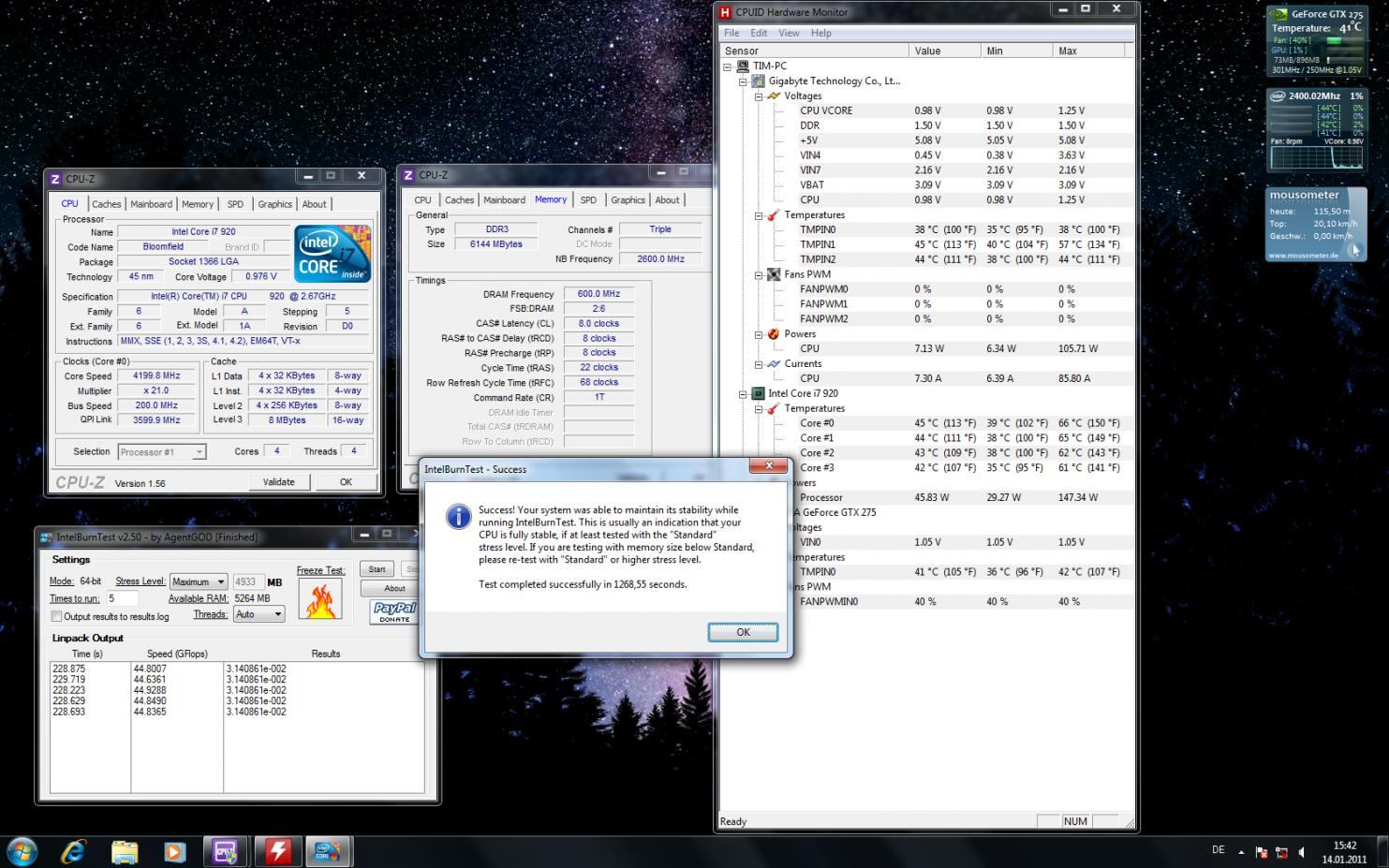Open Help menu in Hardware Monitor

coord(821,33)
